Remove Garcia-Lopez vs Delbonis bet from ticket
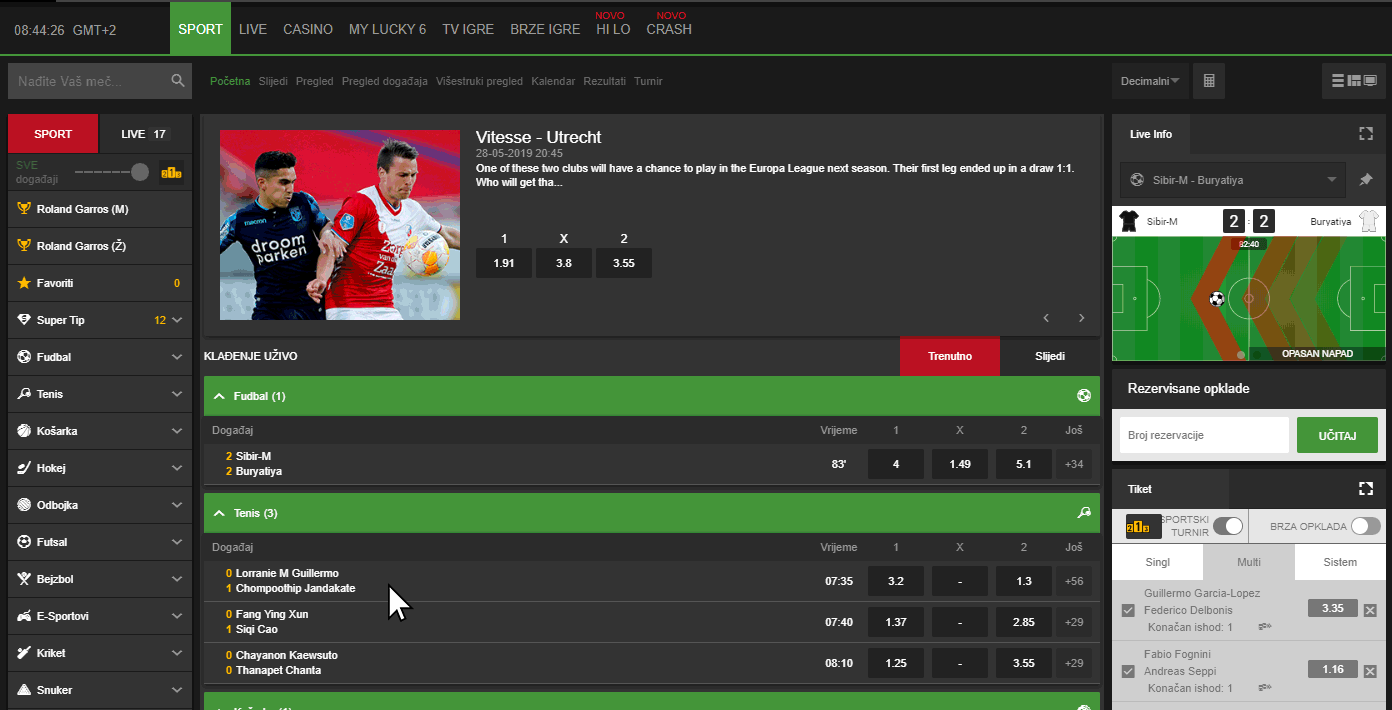 coord(1370,610)
